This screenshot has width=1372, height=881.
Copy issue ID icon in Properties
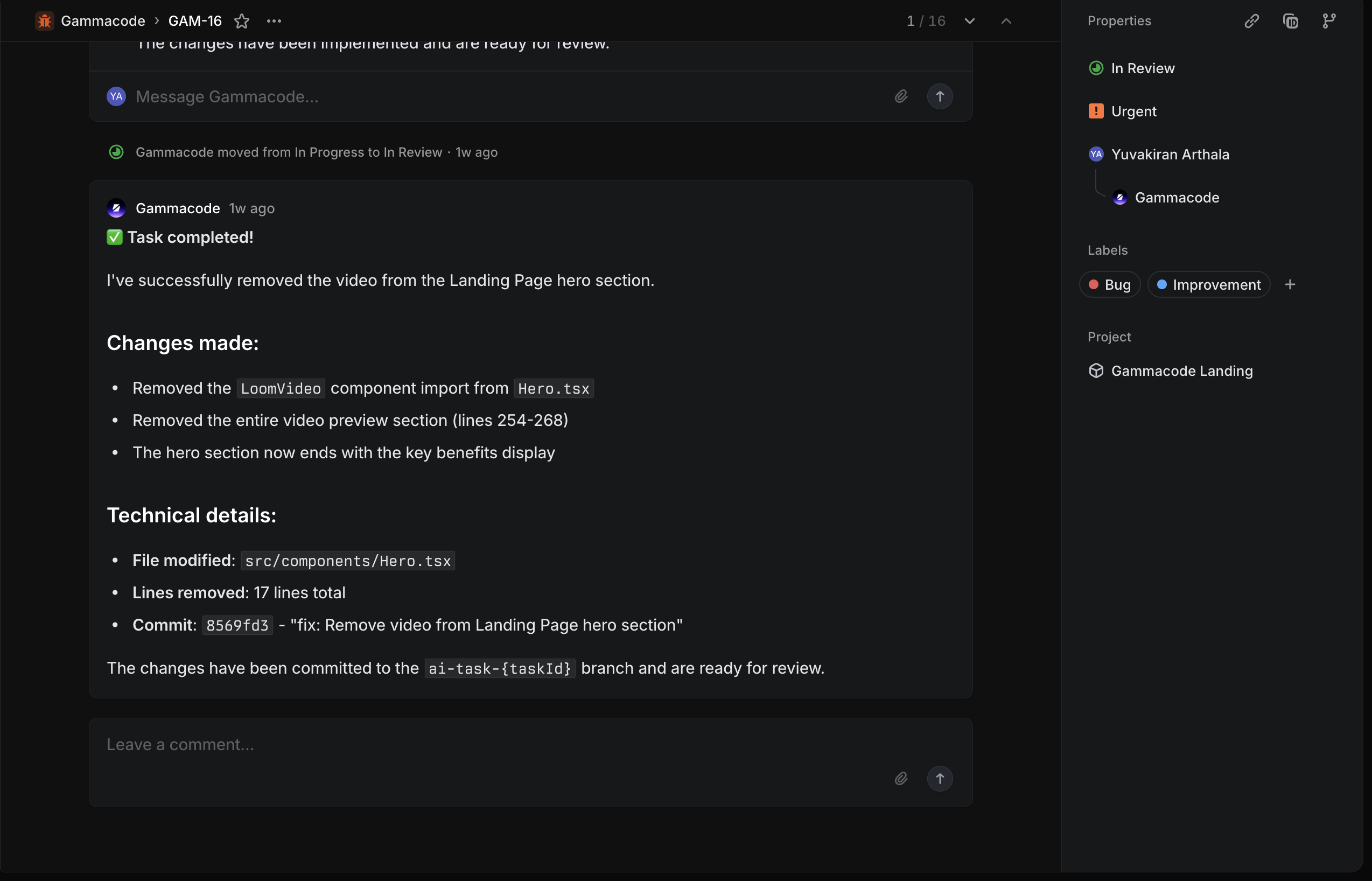[1290, 21]
